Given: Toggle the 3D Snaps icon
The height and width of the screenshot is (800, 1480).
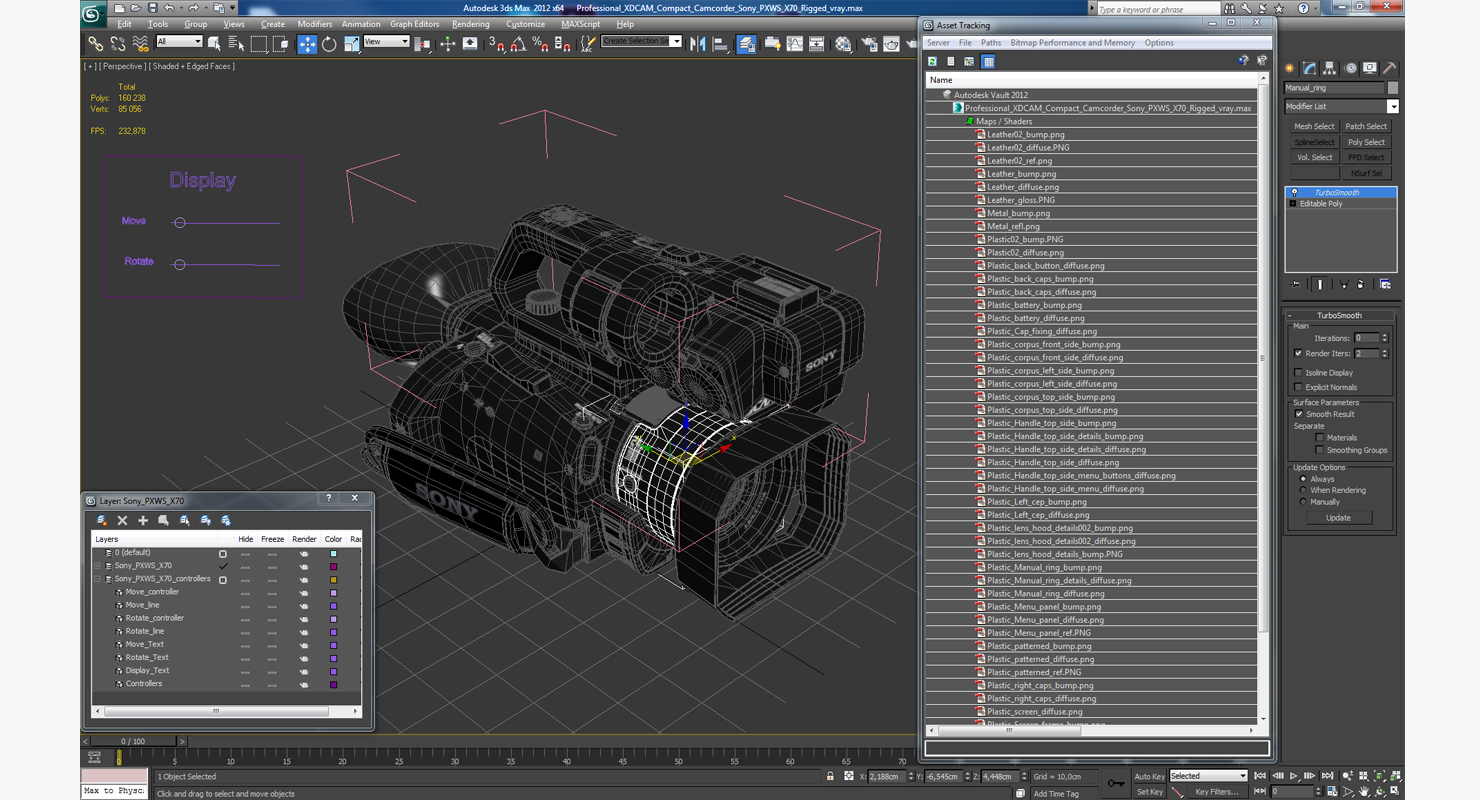Looking at the screenshot, I should [x=496, y=43].
